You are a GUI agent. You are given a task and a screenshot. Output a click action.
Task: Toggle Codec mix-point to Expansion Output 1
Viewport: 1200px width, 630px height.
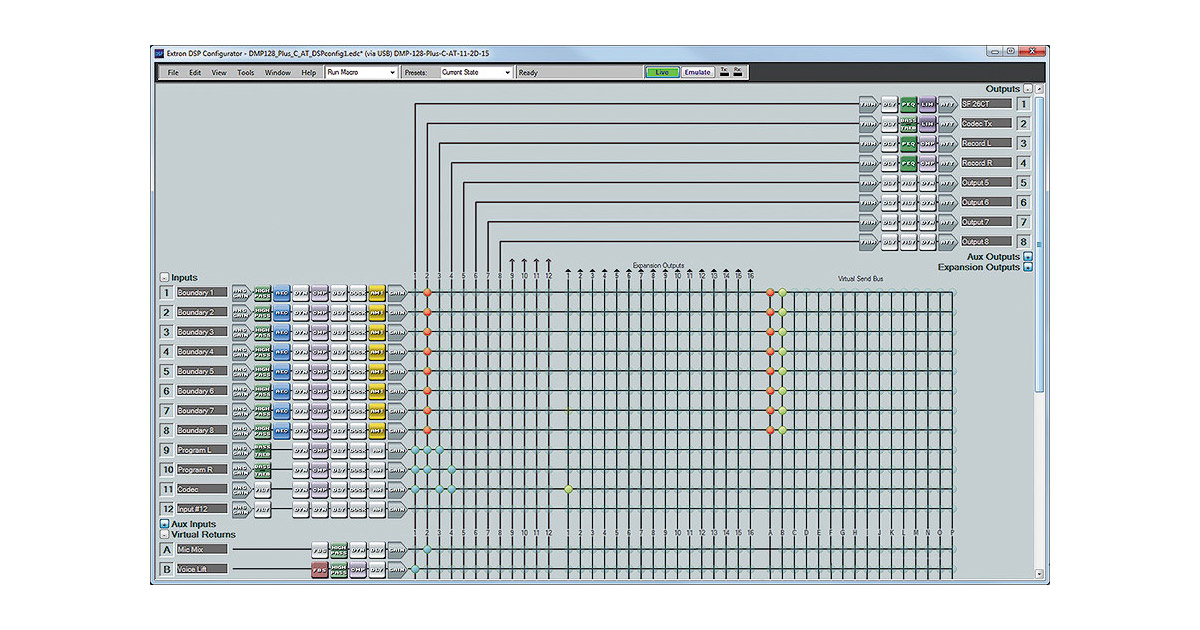(568, 489)
